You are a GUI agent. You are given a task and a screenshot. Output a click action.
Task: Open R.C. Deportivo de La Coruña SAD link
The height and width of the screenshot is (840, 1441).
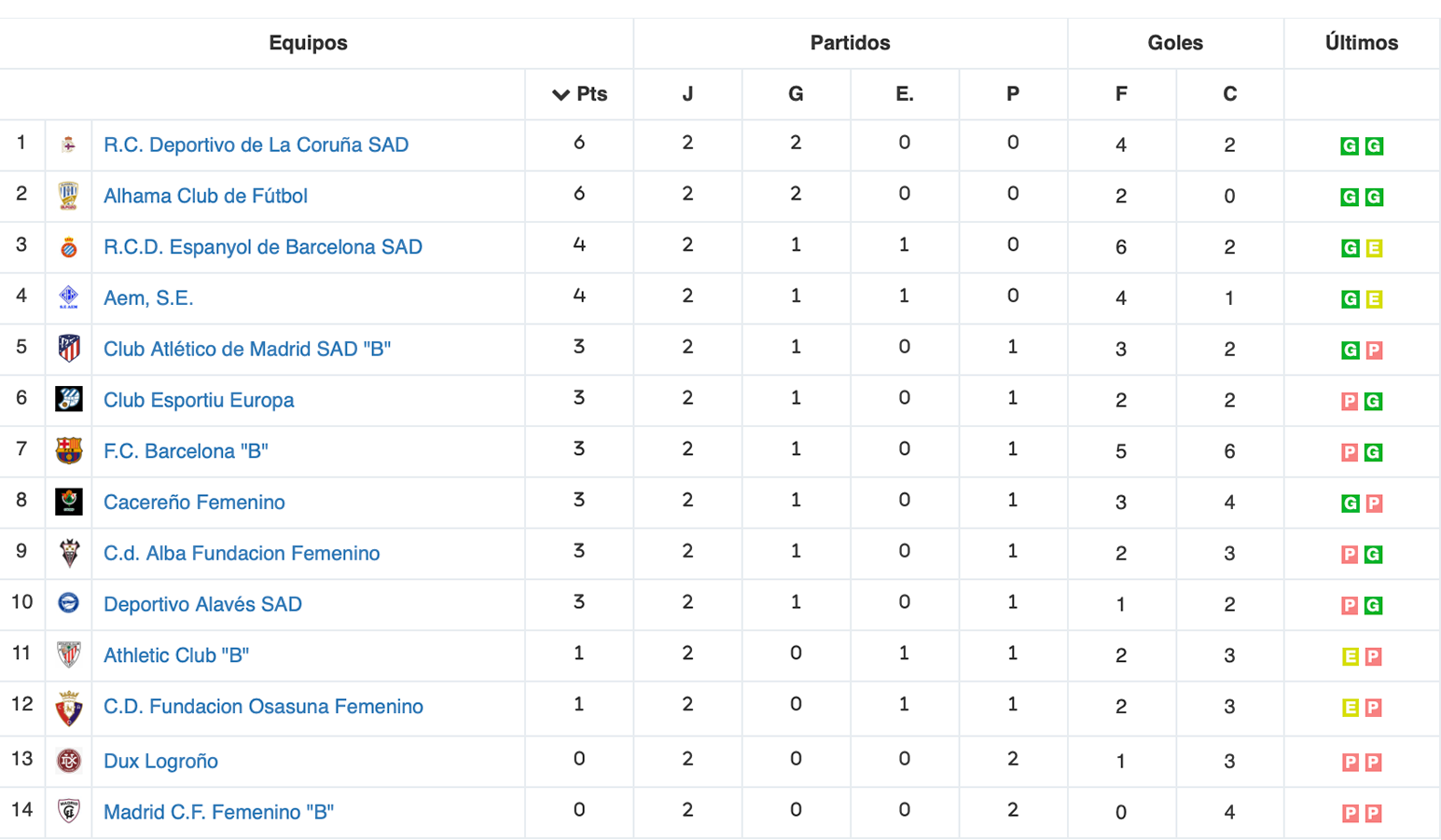[x=256, y=145]
